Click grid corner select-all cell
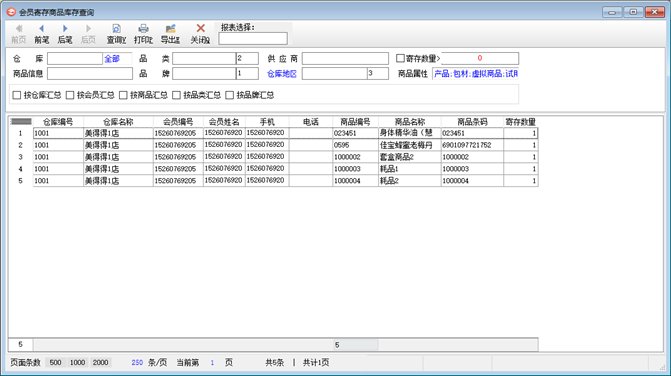Viewport: 671px width, 376px height. click(x=21, y=122)
